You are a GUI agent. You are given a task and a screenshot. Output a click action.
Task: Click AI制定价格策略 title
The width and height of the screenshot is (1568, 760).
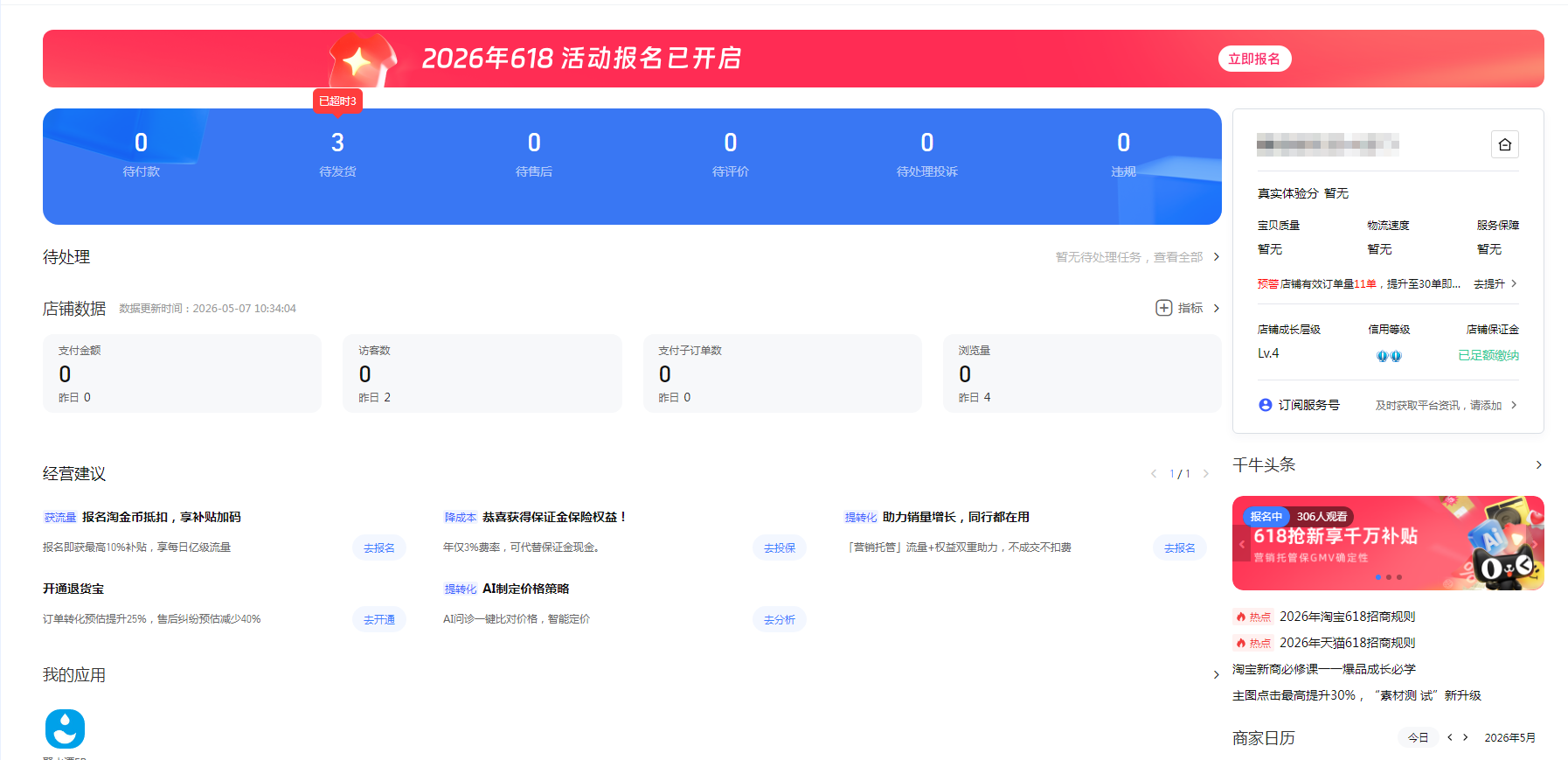coord(525,589)
